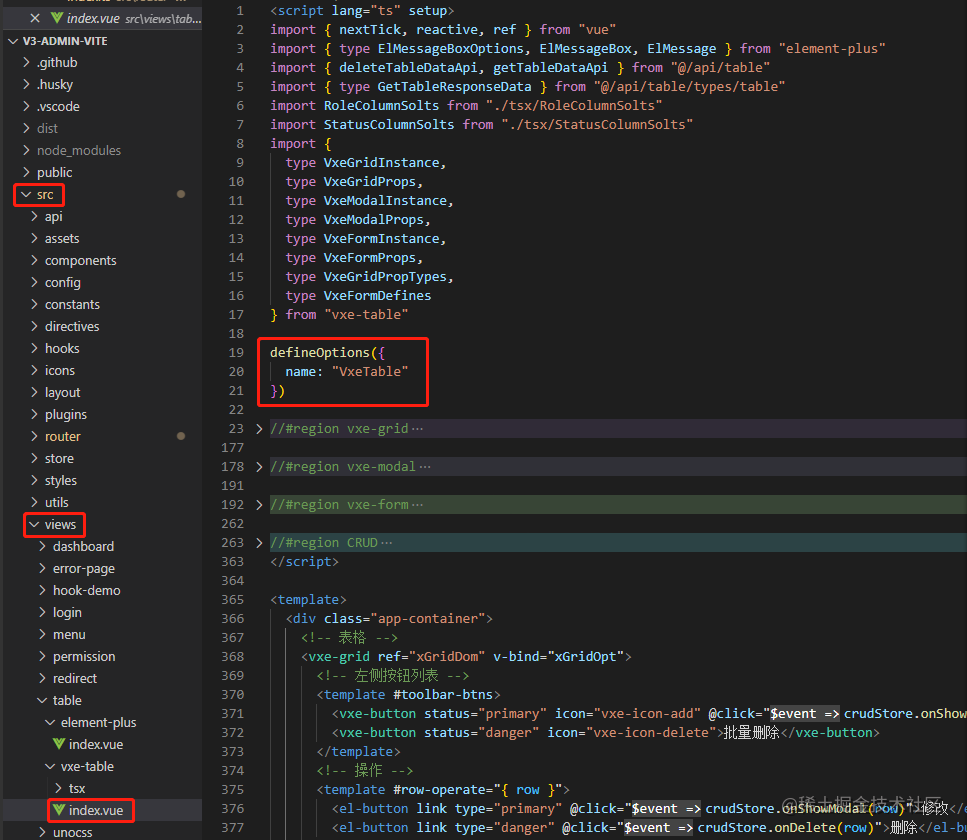Unfold the CRUD region chevron

click(x=260, y=543)
